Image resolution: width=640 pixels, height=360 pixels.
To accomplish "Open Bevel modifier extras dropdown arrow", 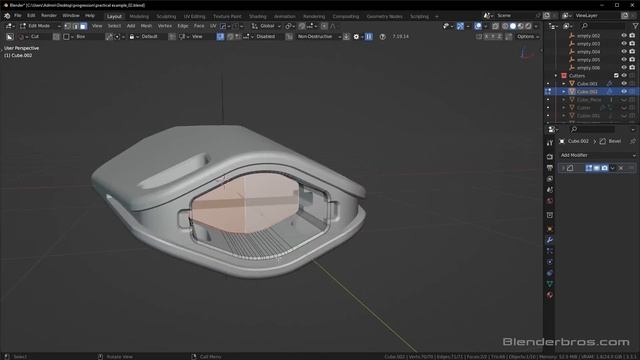I will point(613,168).
